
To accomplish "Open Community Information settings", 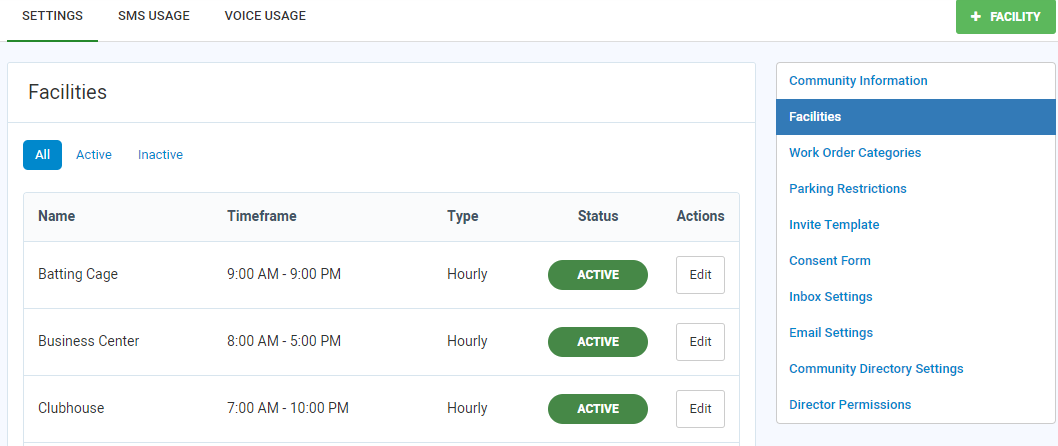I will (858, 81).
